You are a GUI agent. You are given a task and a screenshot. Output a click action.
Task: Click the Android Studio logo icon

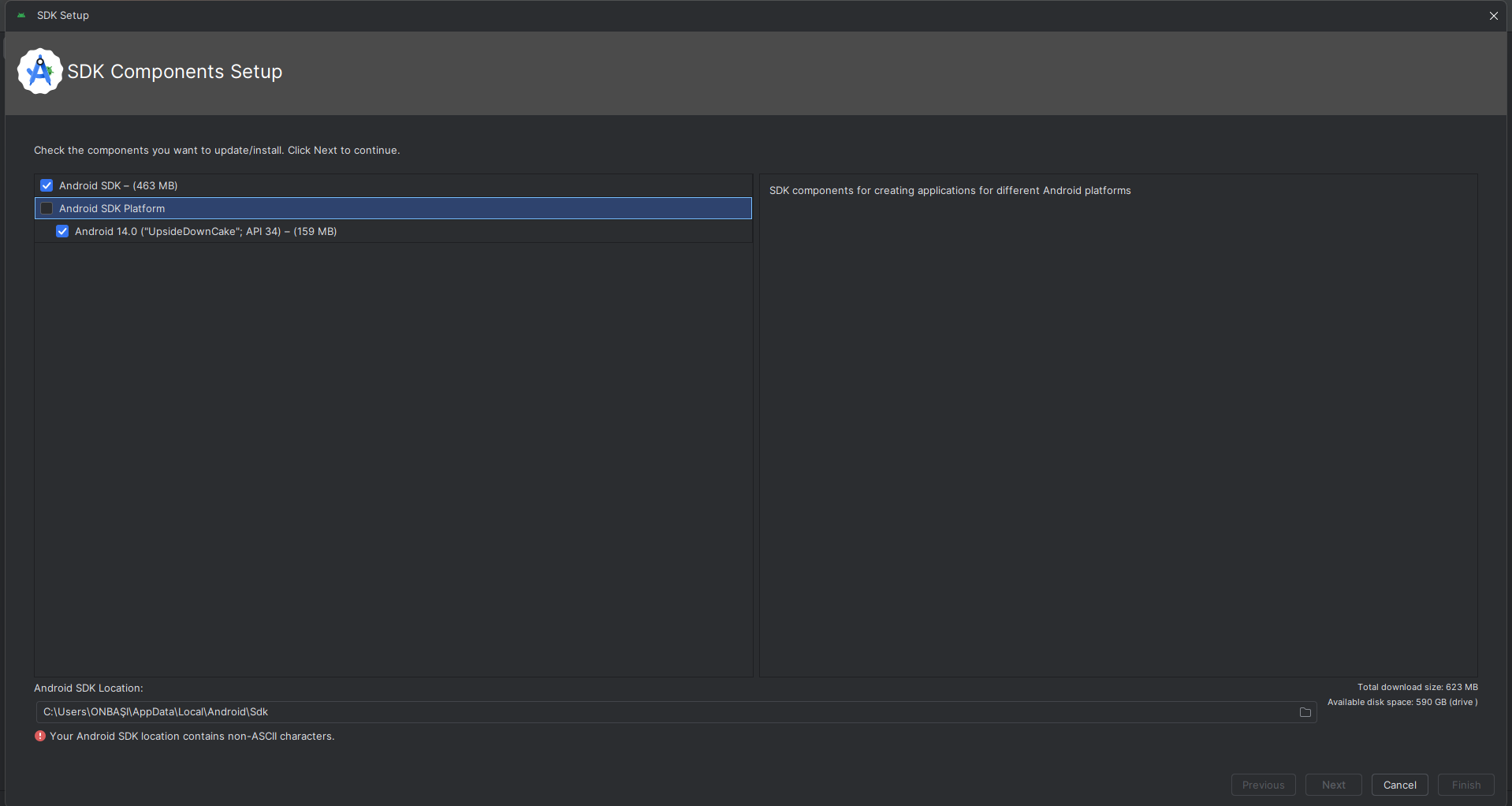point(39,71)
